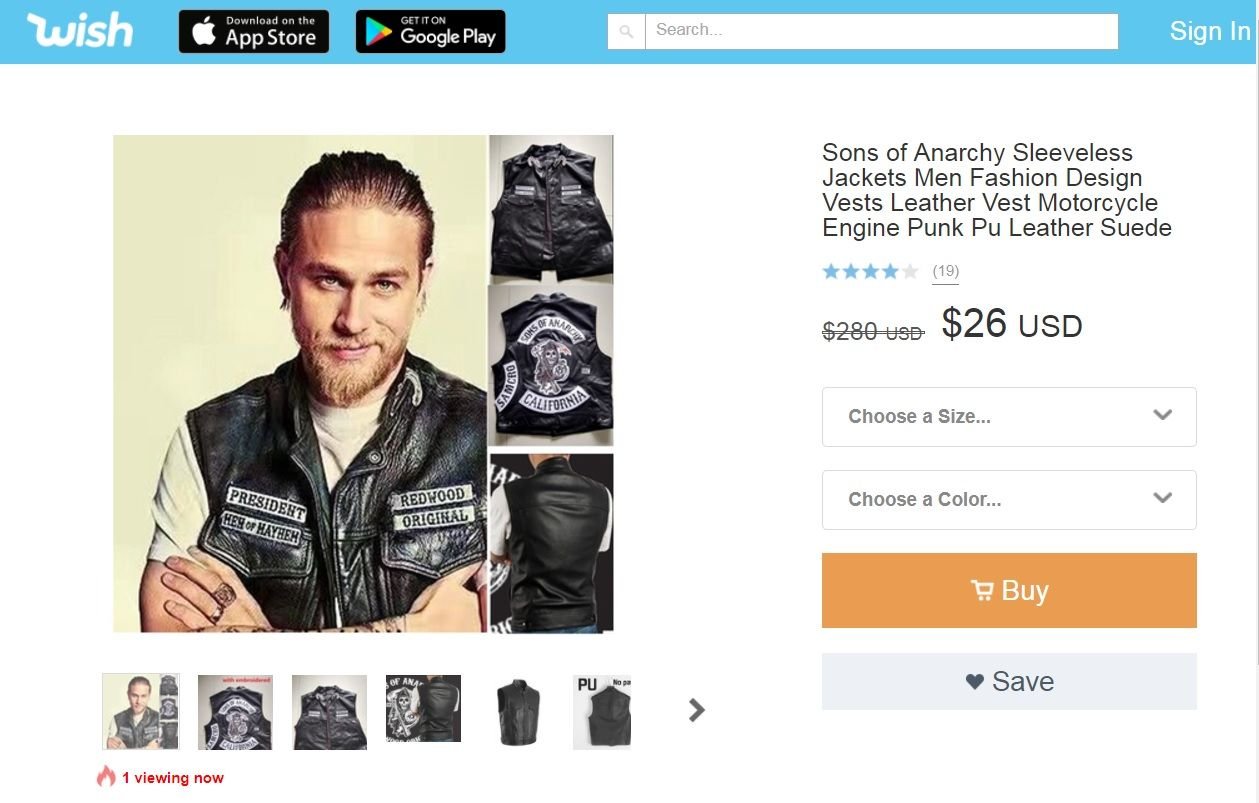Select the fifth thumbnail of plain vest
This screenshot has width=1259, height=803.
[518, 711]
